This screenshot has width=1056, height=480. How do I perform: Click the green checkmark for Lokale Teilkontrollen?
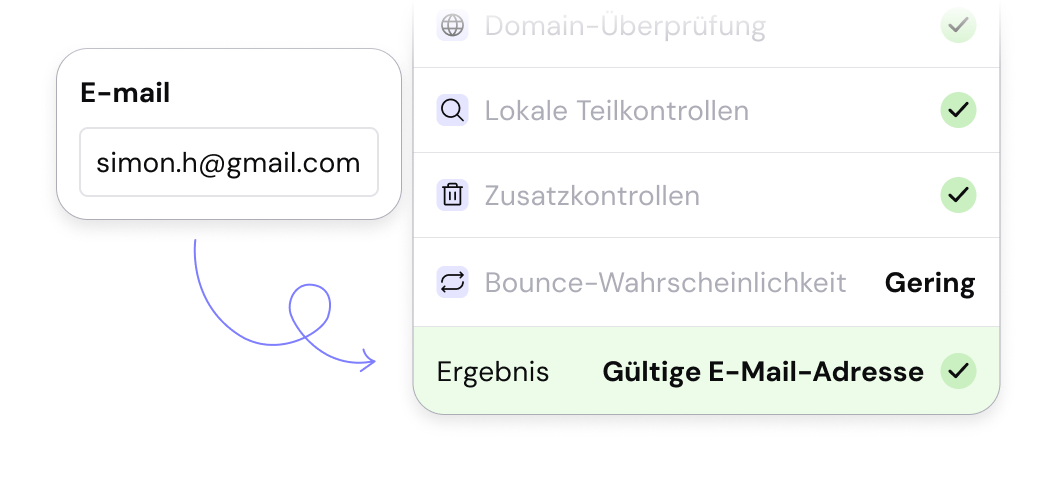point(958,110)
